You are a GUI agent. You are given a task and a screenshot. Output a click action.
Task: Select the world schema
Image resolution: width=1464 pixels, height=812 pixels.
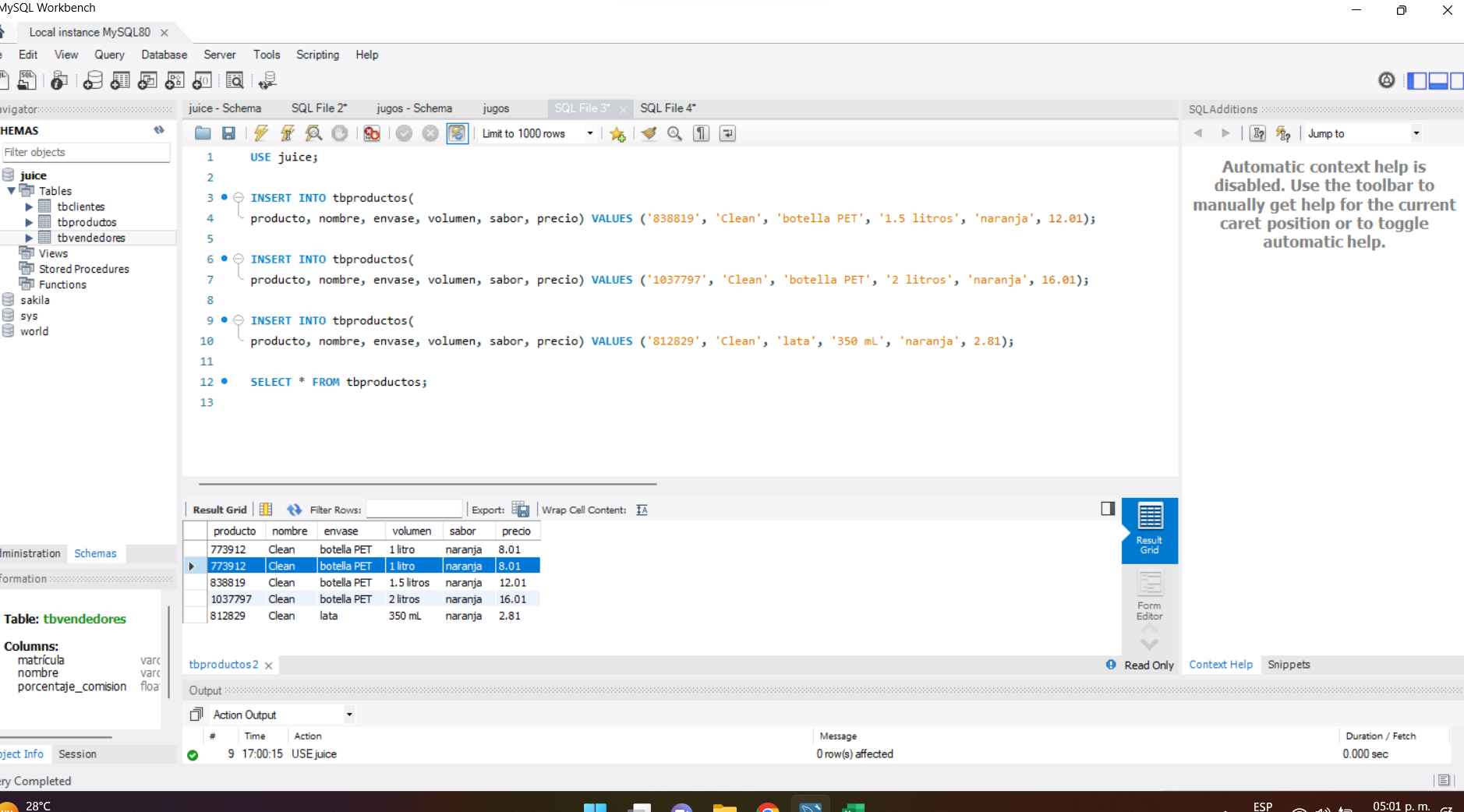pos(34,331)
